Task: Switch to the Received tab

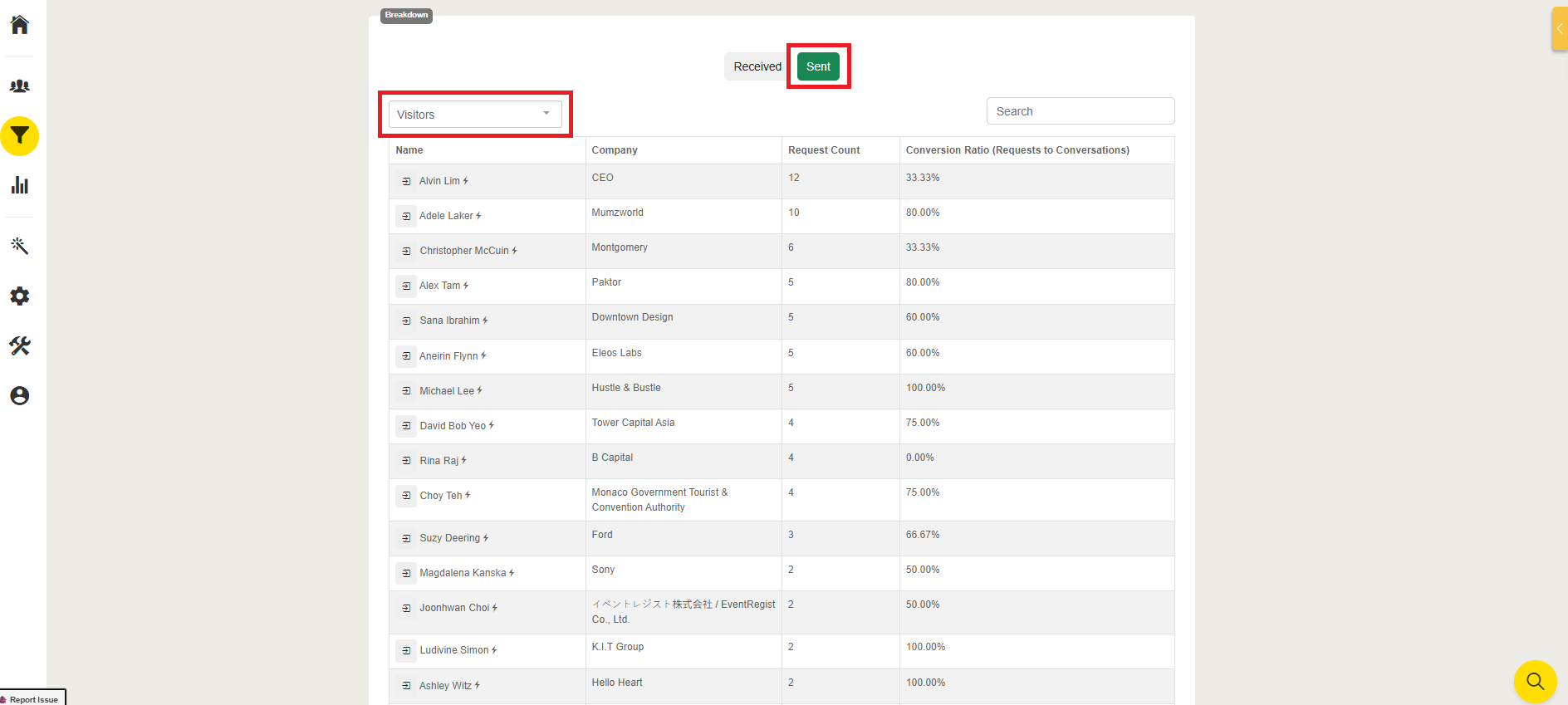Action: coord(757,66)
